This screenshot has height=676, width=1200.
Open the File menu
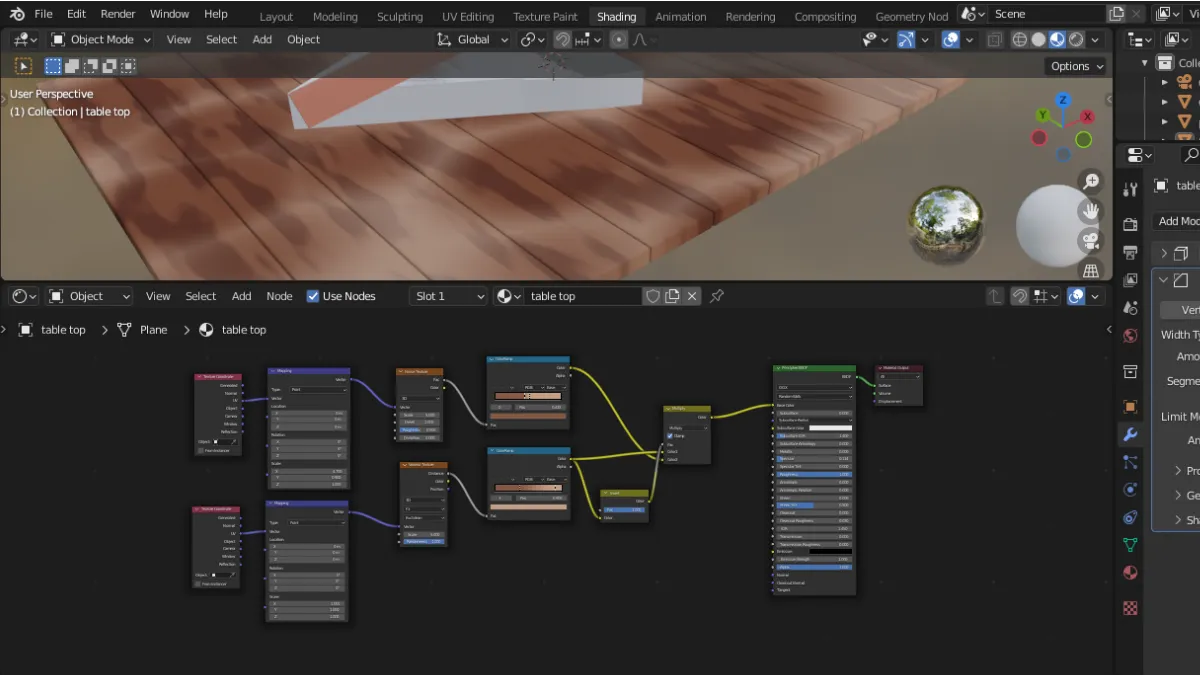pos(43,14)
